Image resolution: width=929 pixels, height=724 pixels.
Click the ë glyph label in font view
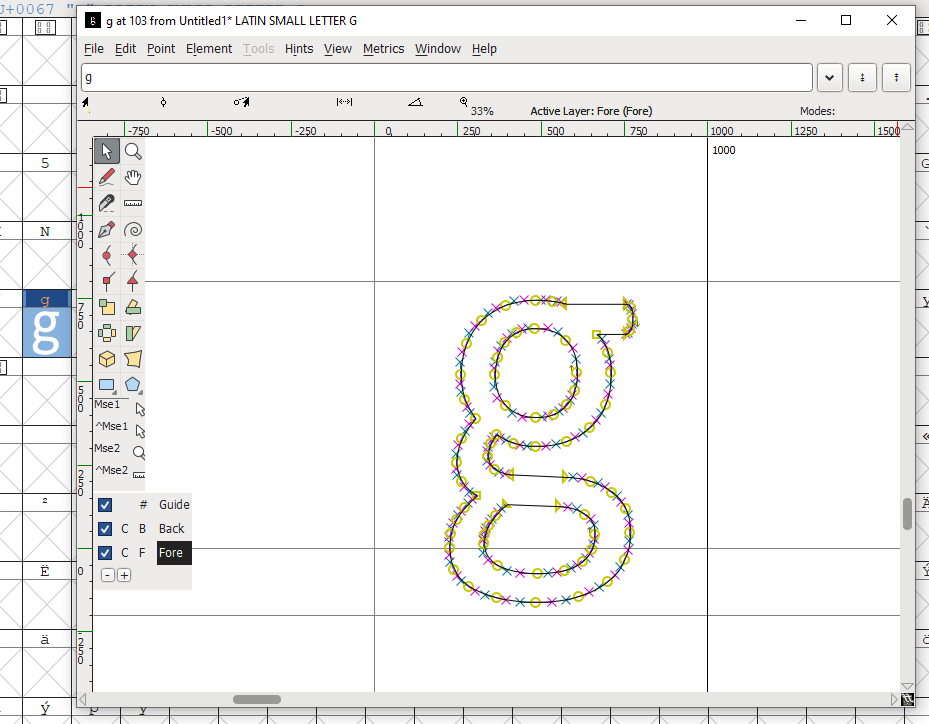(x=45, y=571)
